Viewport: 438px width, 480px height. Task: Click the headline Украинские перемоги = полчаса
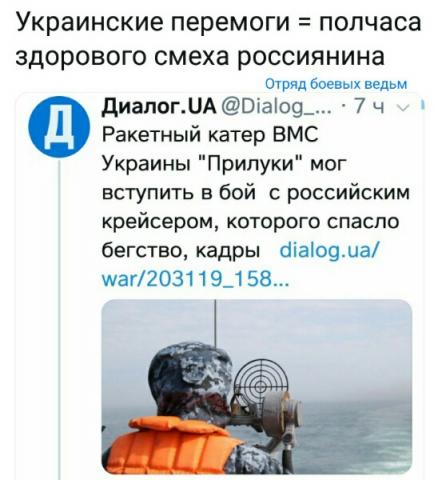tap(219, 22)
